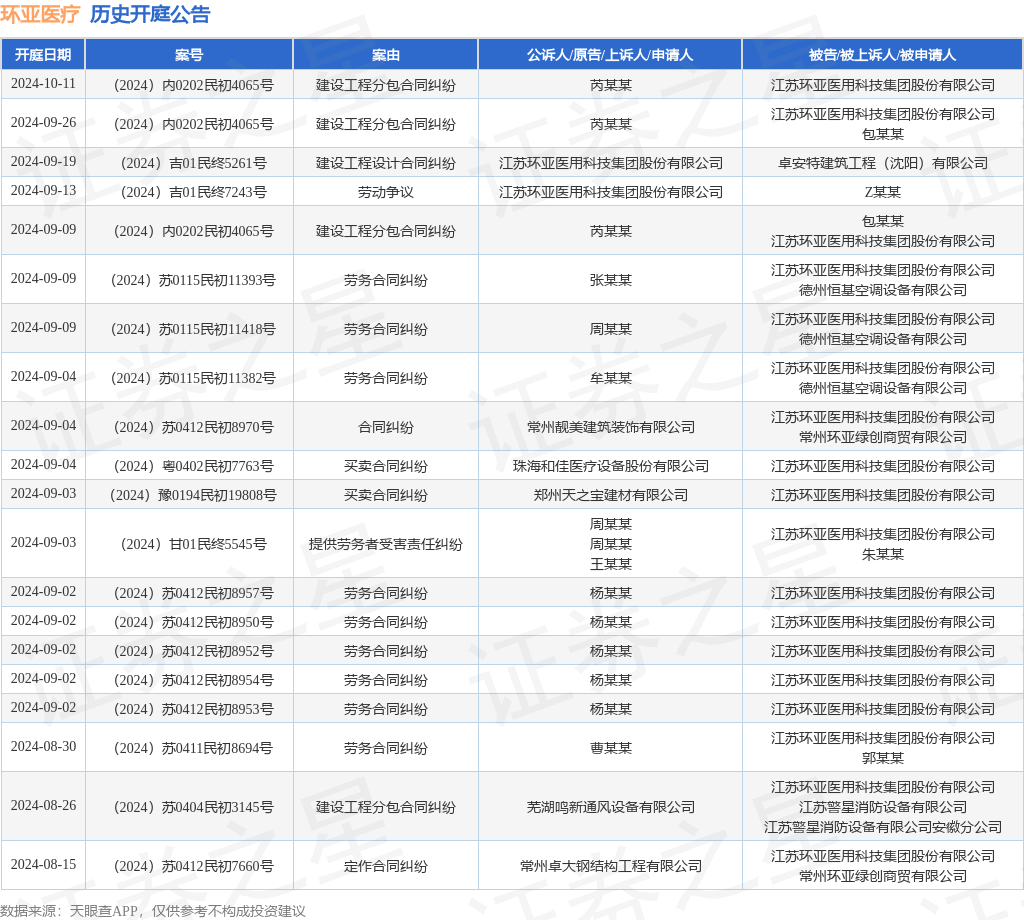Screen dimensions: 1024x920
Task: Select case number (2024)苏0115民初11382号
Action: pyautogui.click(x=193, y=378)
